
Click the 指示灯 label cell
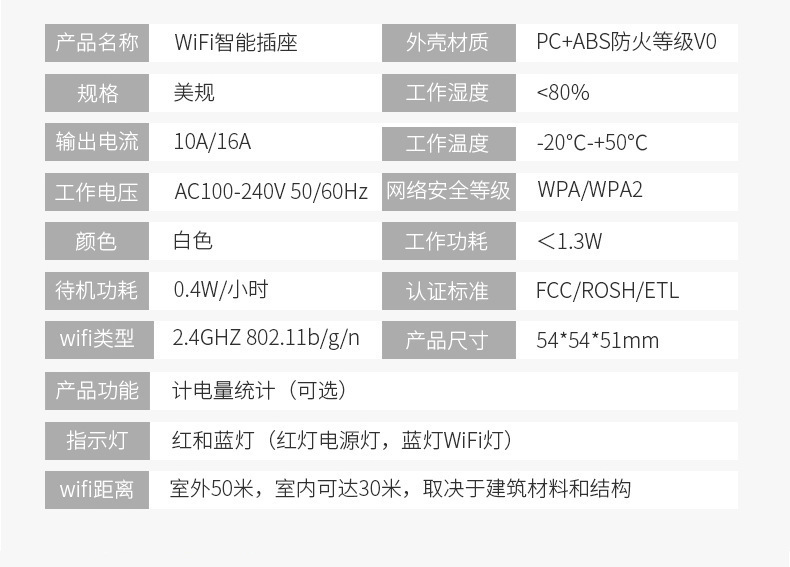97,441
